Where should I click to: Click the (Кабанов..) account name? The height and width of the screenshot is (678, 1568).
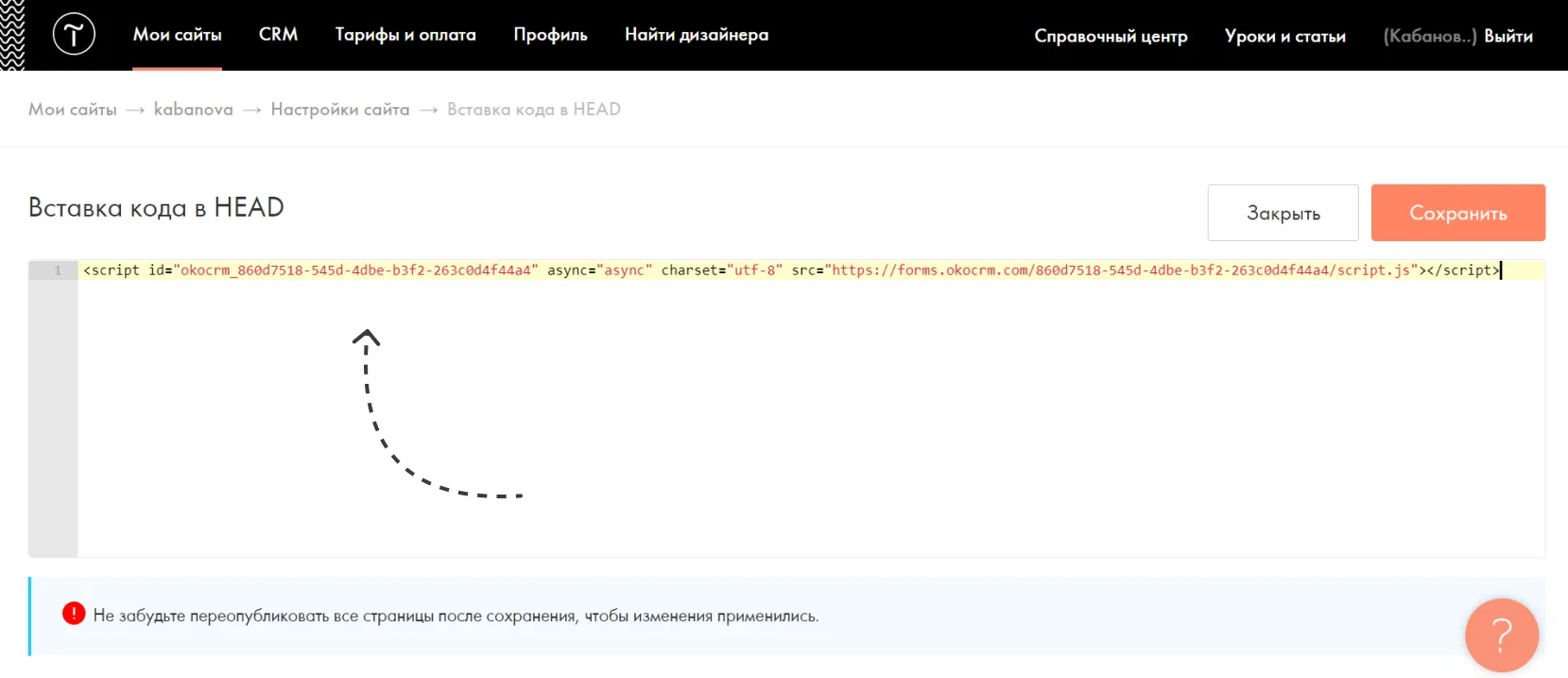[x=1430, y=36]
